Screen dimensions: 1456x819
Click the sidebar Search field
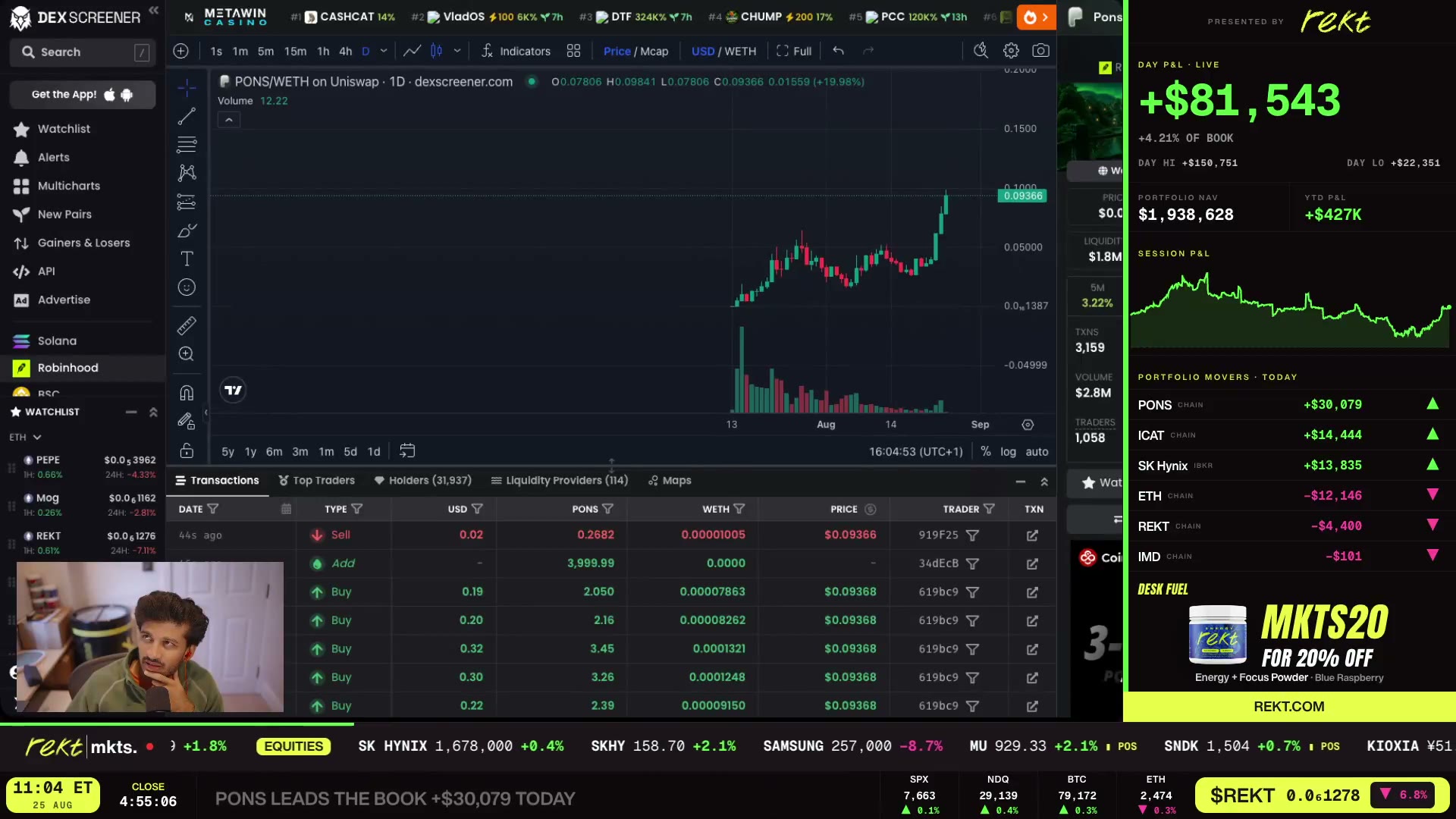pos(83,52)
